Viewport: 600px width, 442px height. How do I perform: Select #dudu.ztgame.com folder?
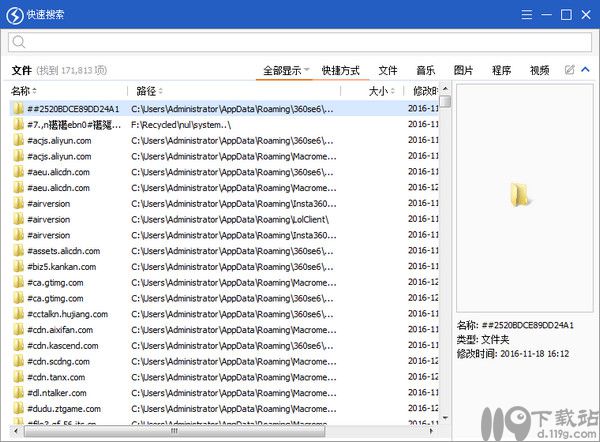tap(64, 409)
